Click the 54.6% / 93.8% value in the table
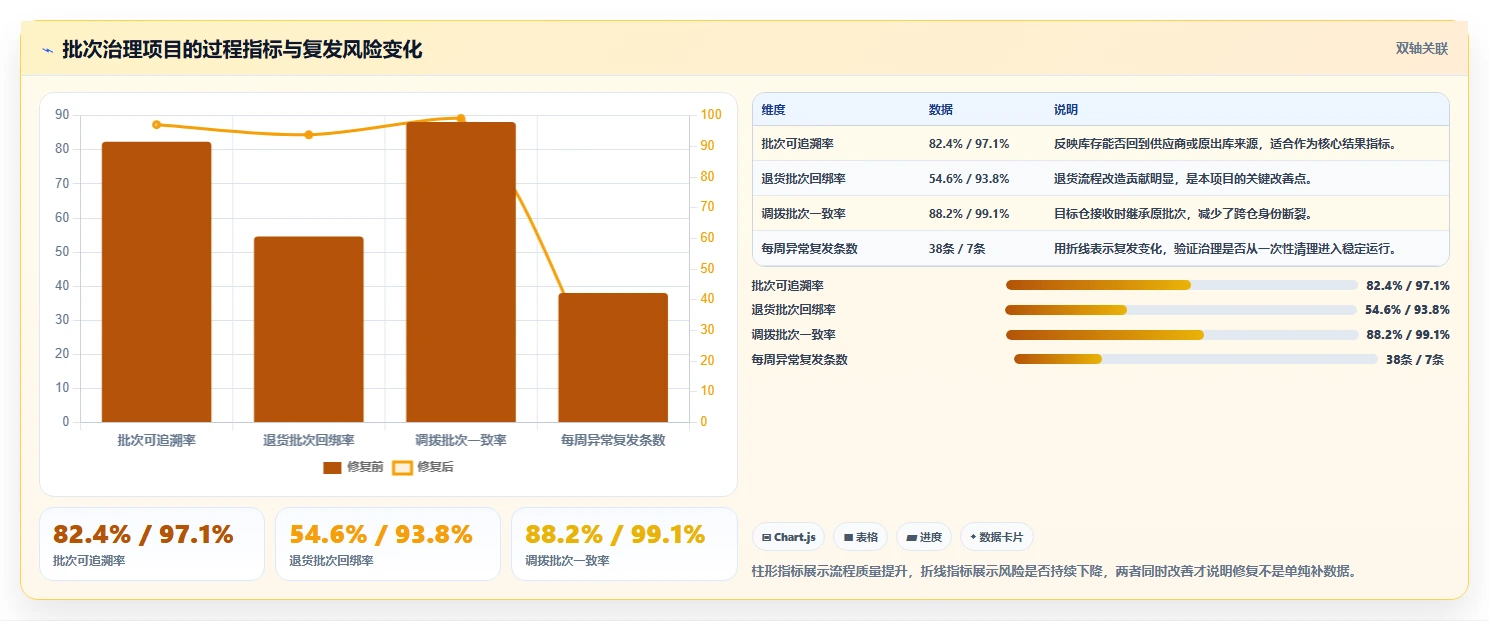The width and height of the screenshot is (1489, 621). point(969,179)
